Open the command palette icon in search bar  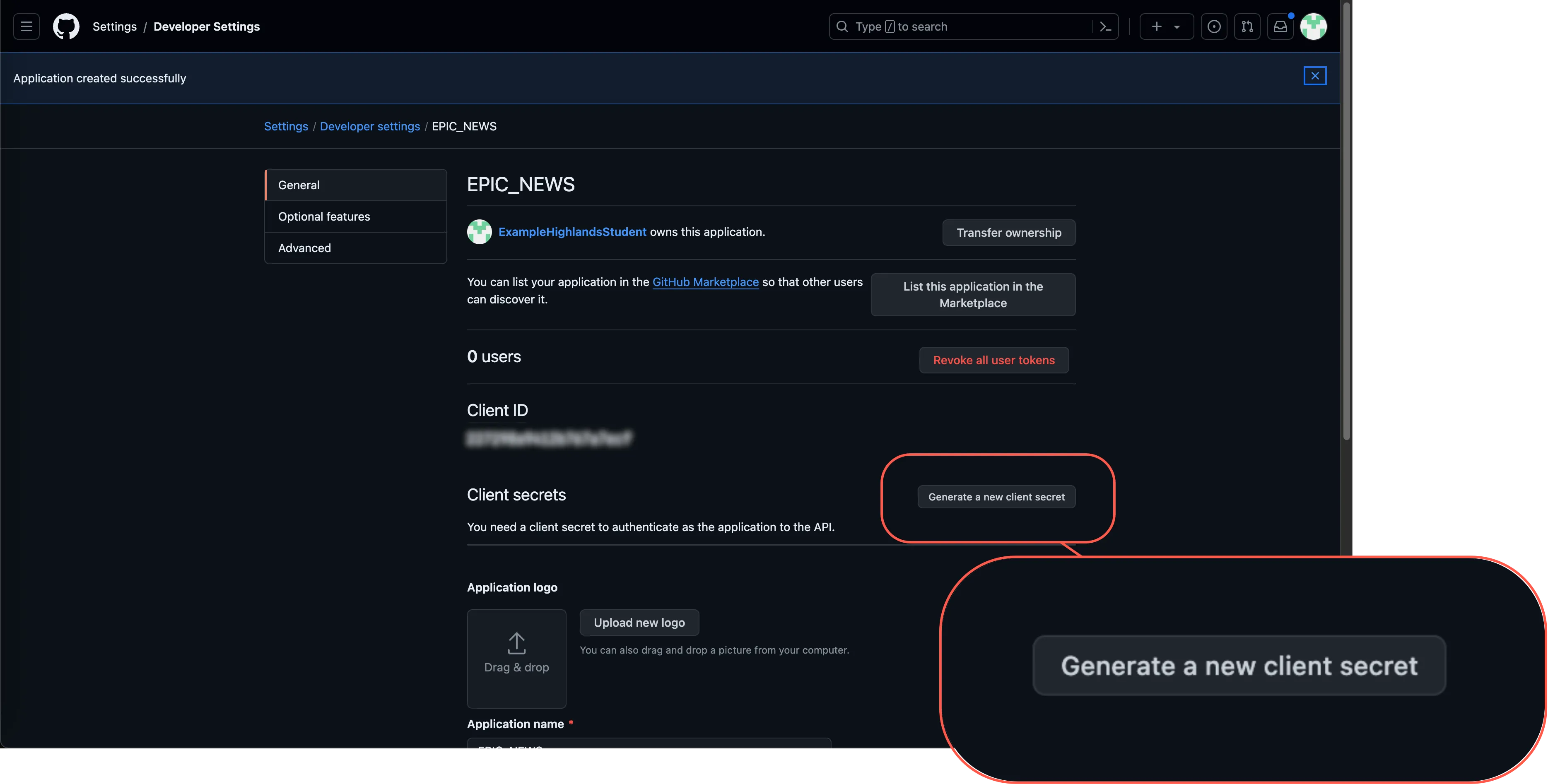(1105, 26)
